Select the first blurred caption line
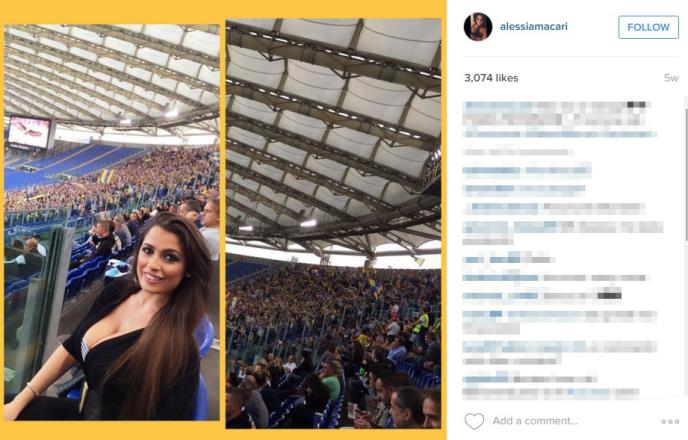This screenshot has height=440, width=688. [x=556, y=106]
